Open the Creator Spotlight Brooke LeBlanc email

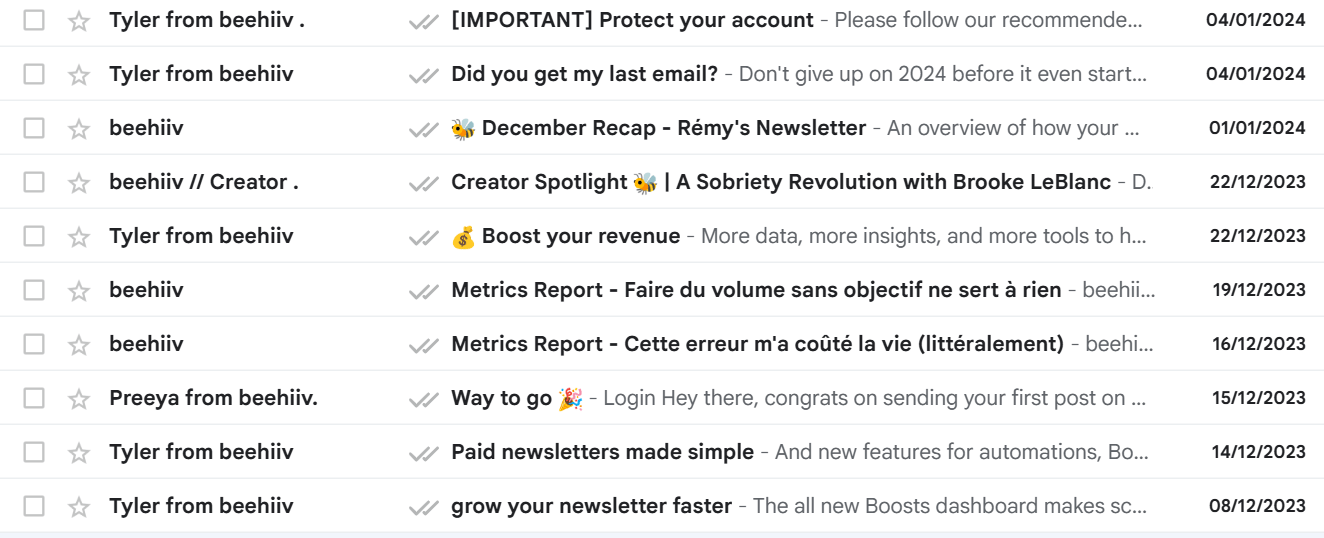click(x=780, y=182)
